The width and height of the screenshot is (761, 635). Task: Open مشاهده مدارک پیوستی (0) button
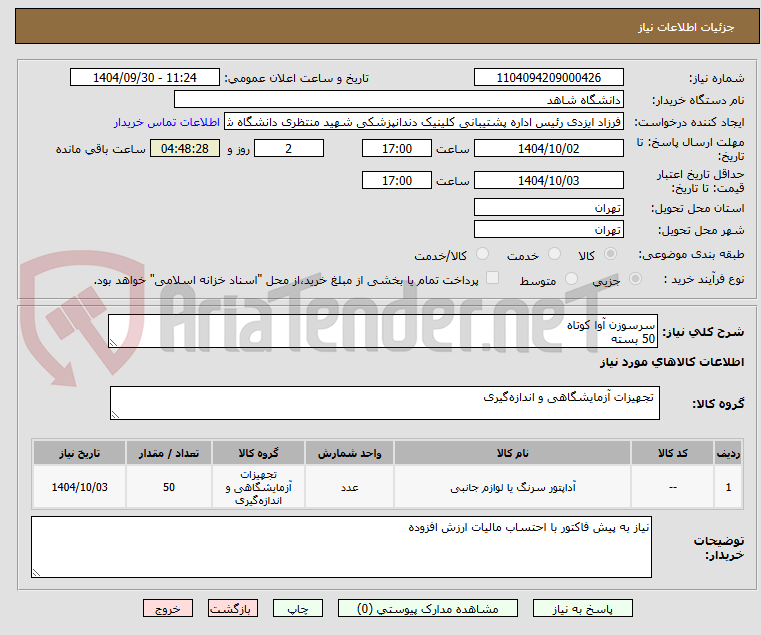pyautogui.click(x=428, y=608)
